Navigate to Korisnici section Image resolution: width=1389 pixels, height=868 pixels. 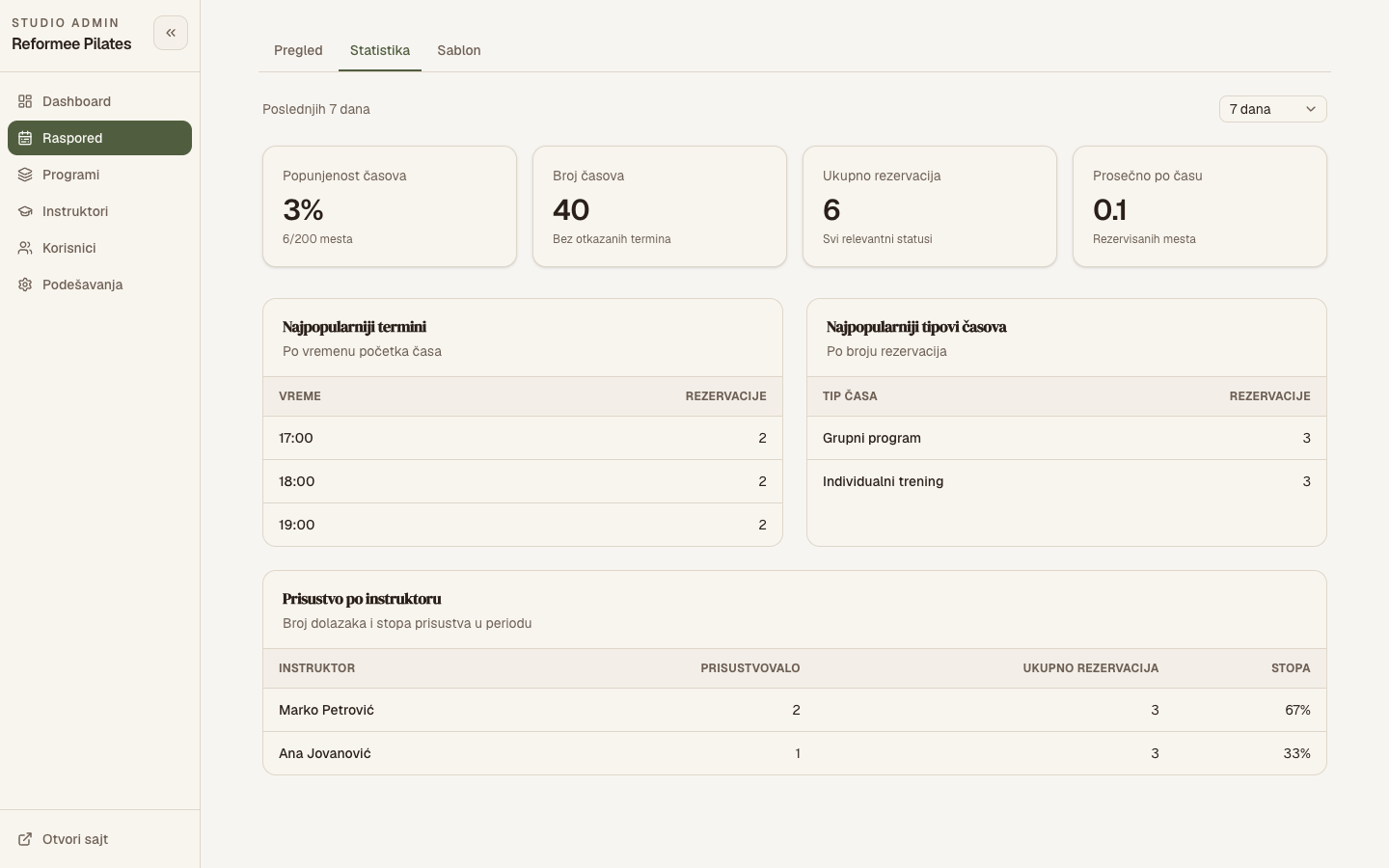click(x=99, y=248)
